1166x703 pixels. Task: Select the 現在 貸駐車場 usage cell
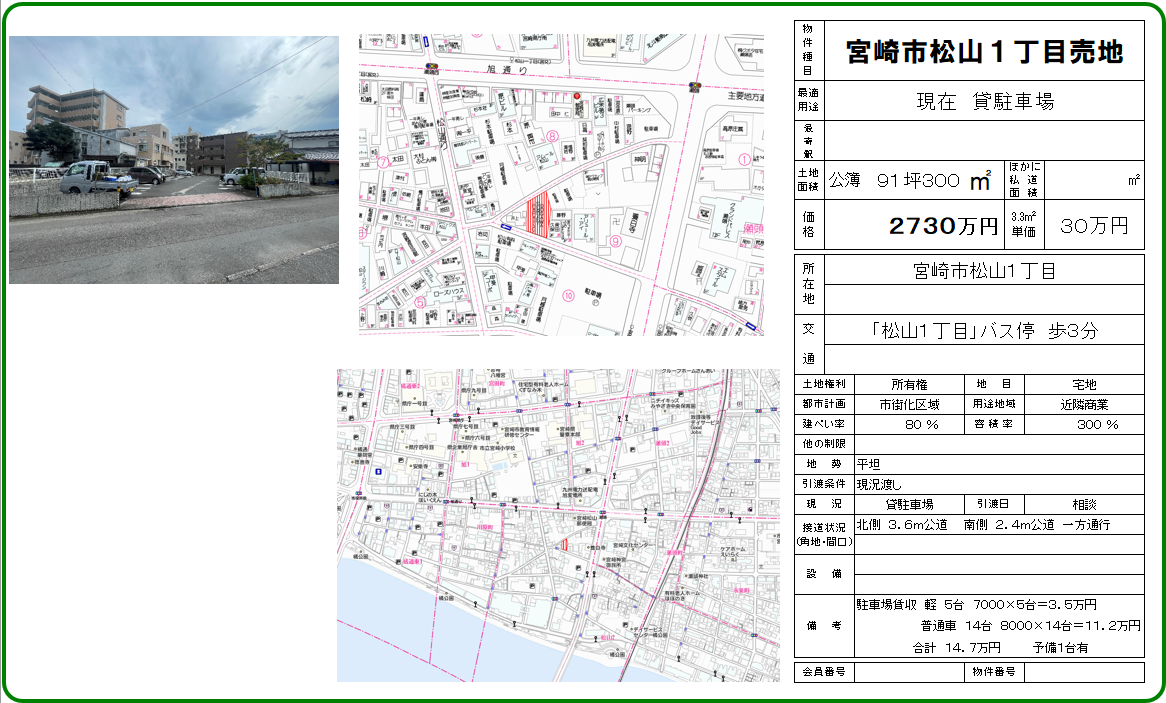click(x=984, y=101)
